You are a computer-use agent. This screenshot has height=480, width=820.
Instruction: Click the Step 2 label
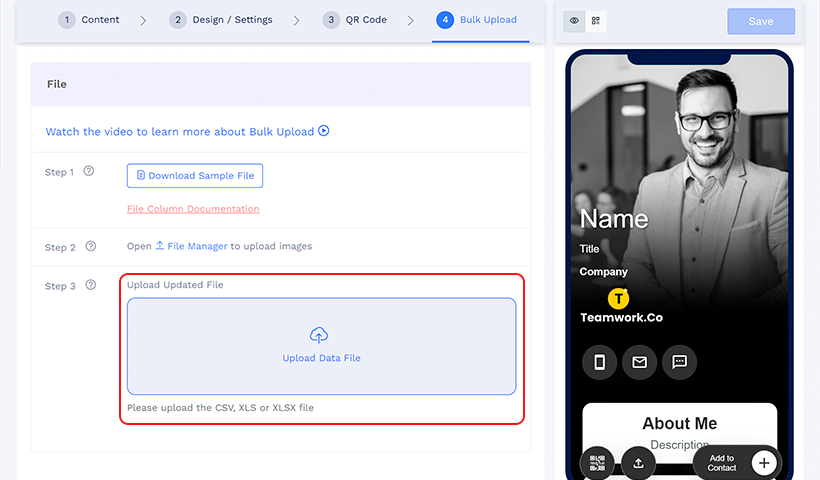(x=60, y=247)
